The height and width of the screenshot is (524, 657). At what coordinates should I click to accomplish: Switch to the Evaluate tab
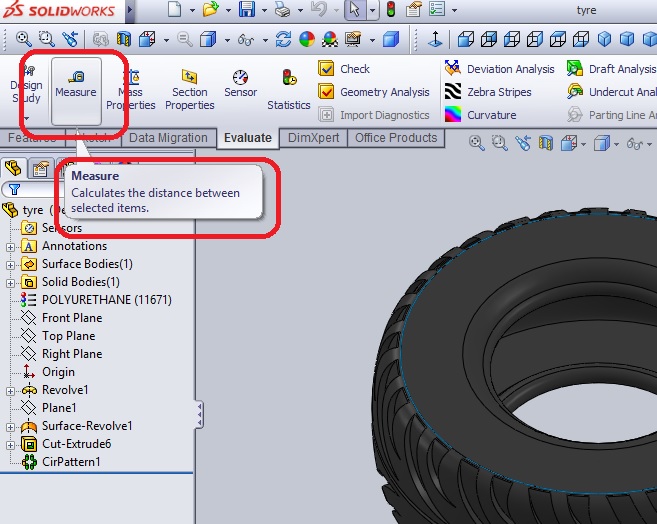[248, 138]
